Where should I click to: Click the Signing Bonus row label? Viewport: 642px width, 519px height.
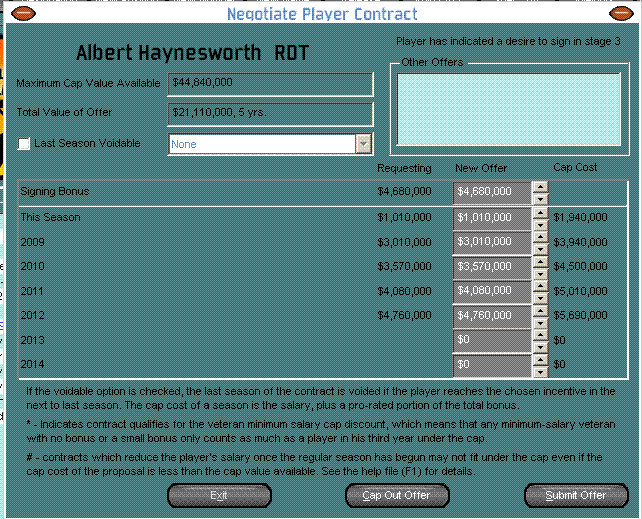(x=55, y=192)
